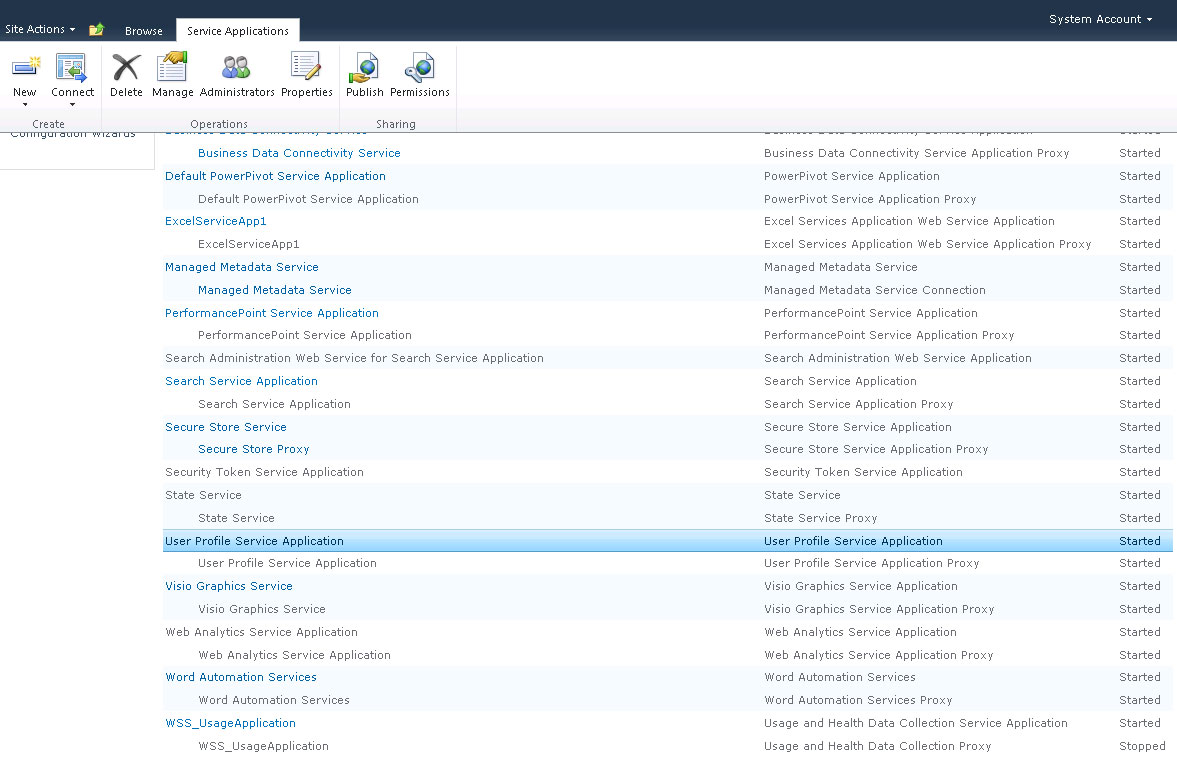Switch to the Browse tab
Image resolution: width=1177 pixels, height=763 pixels.
(143, 31)
